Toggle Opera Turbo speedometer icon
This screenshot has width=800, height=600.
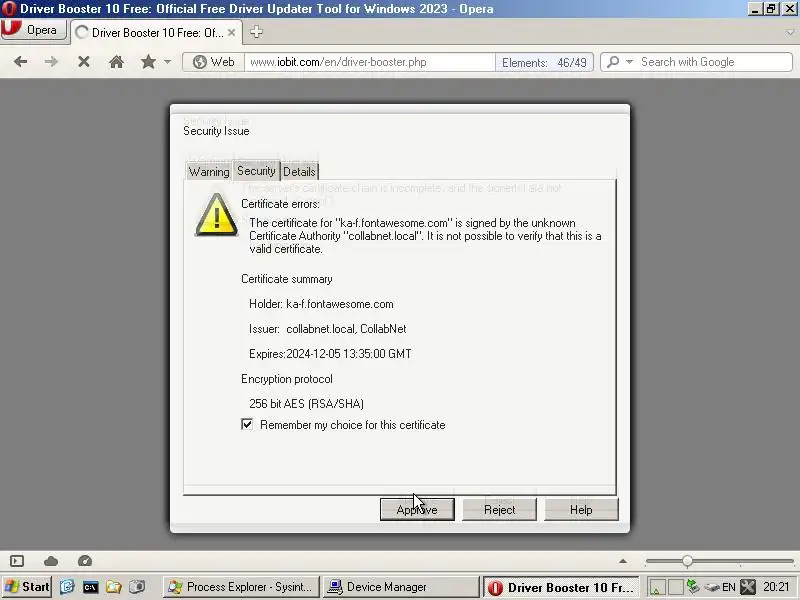[85, 561]
